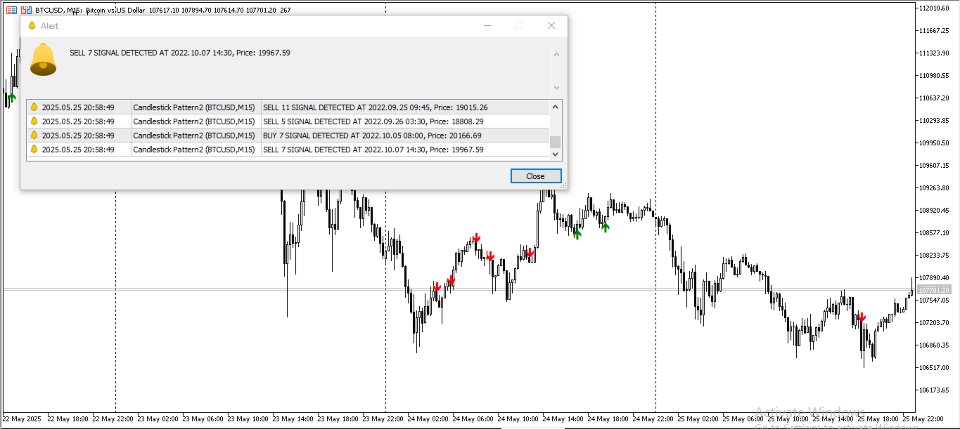Select 'SELL 5 SIGNAL DETECTED AT 2022.09.26 03:30' row
960x429 pixels.
[288, 121]
